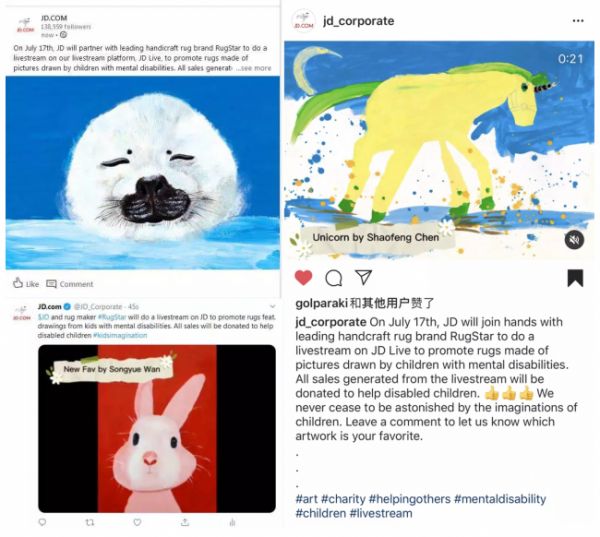Open the #livestream hashtag
This screenshot has width=600, height=537.
pyautogui.click(x=381, y=513)
